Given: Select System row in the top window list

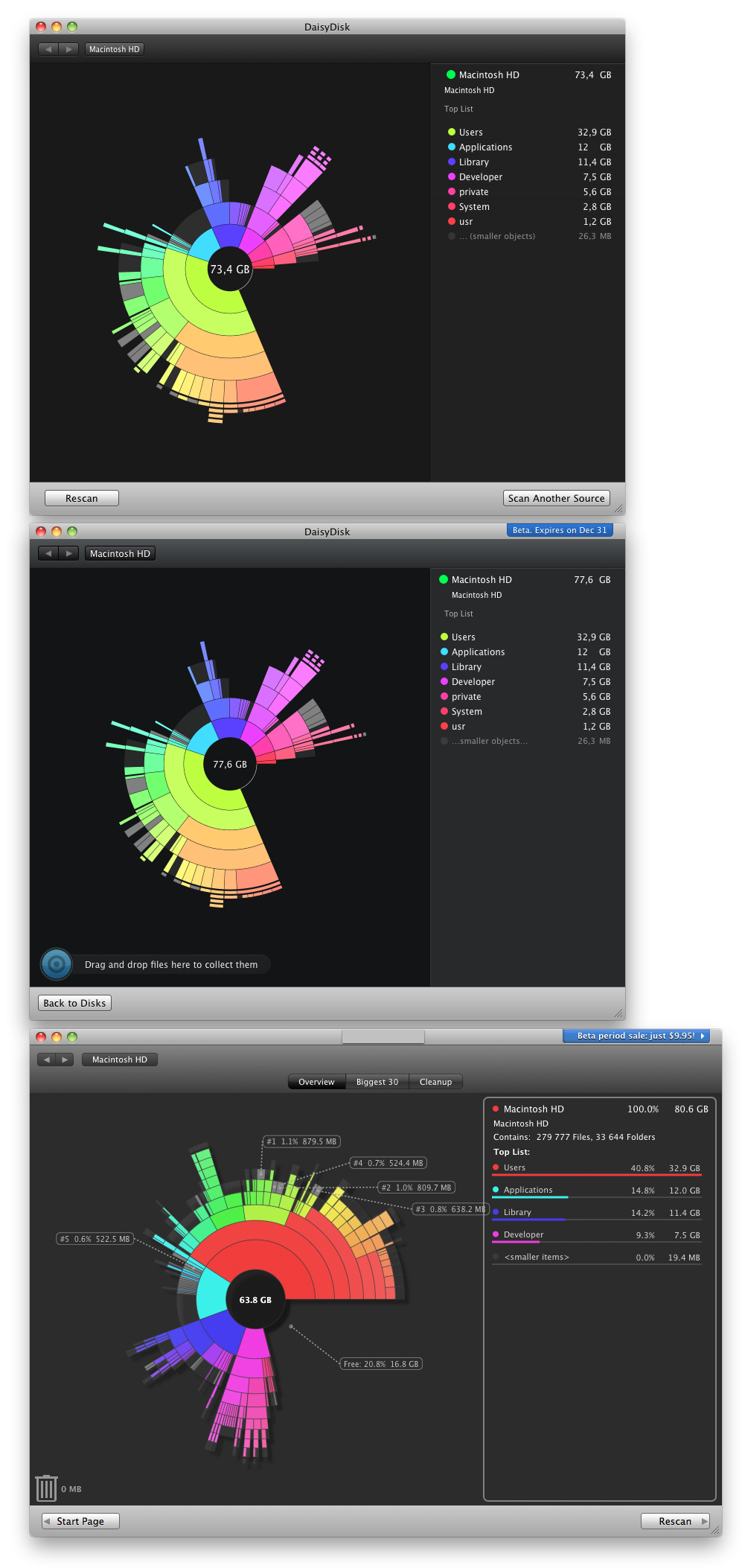Looking at the screenshot, I should (x=529, y=207).
